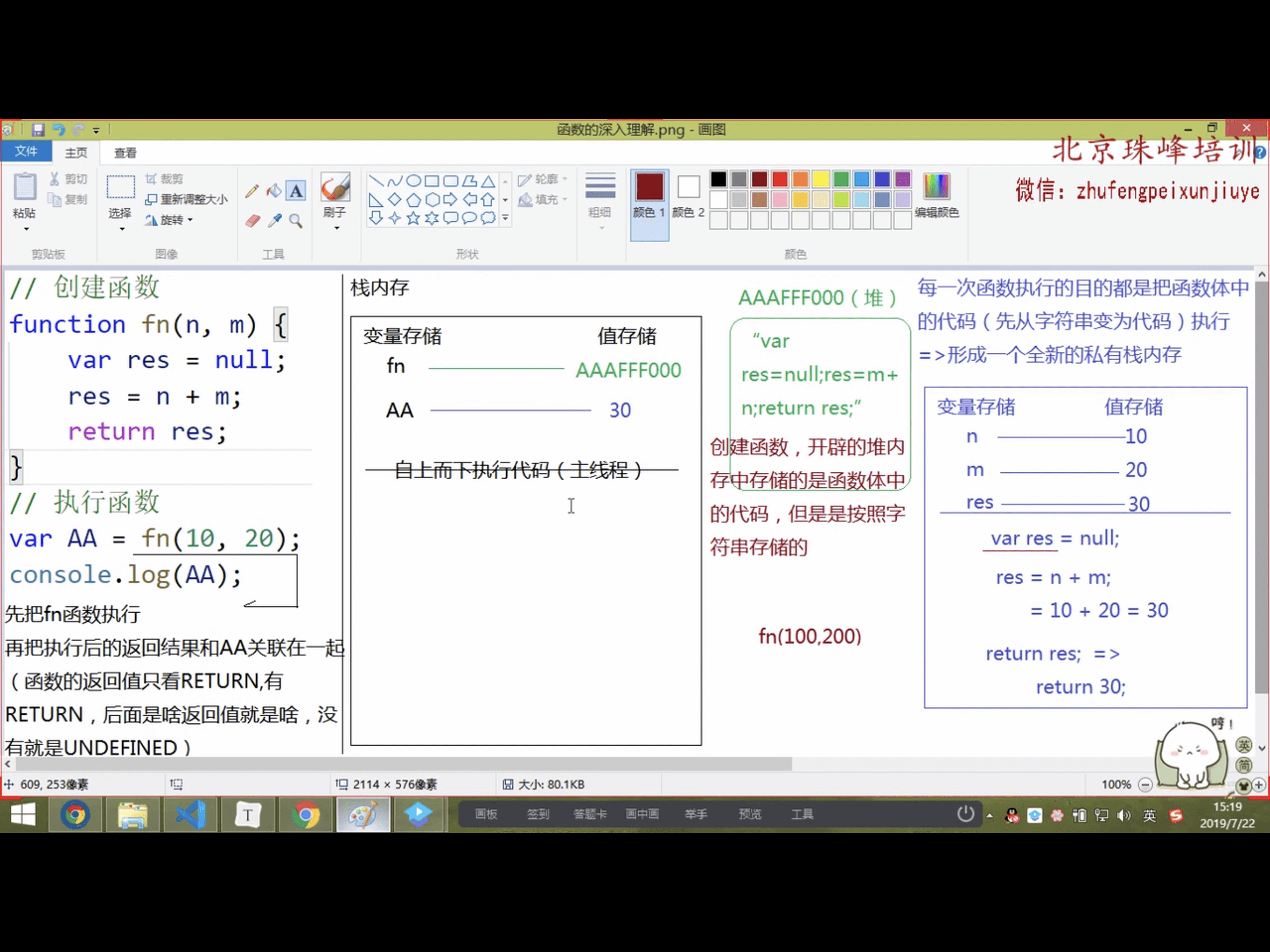1270x952 pixels.
Task: Open the Customize Quick Access Toolbar dropdown
Action: 96,130
